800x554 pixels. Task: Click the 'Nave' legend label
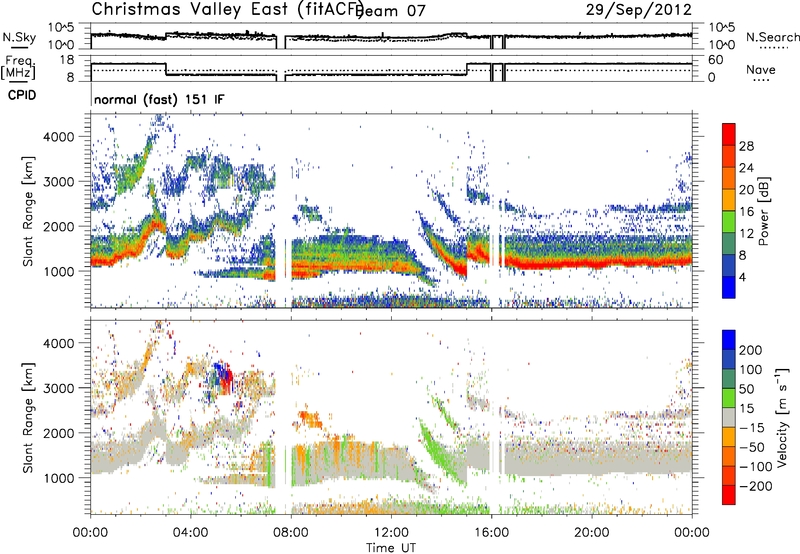(x=761, y=69)
